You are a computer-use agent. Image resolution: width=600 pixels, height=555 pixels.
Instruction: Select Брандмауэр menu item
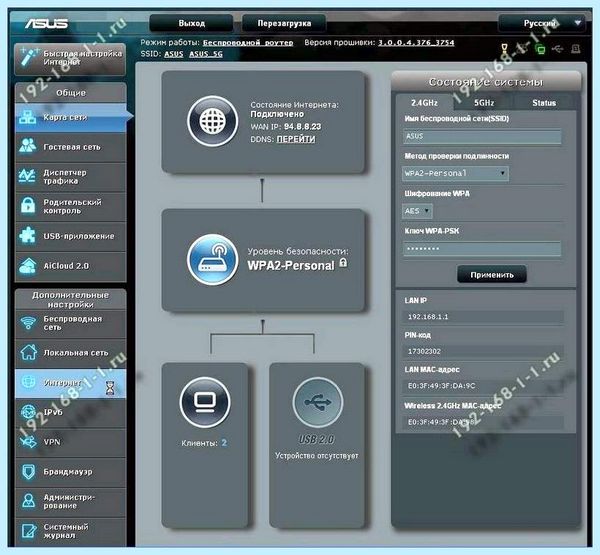pos(70,472)
